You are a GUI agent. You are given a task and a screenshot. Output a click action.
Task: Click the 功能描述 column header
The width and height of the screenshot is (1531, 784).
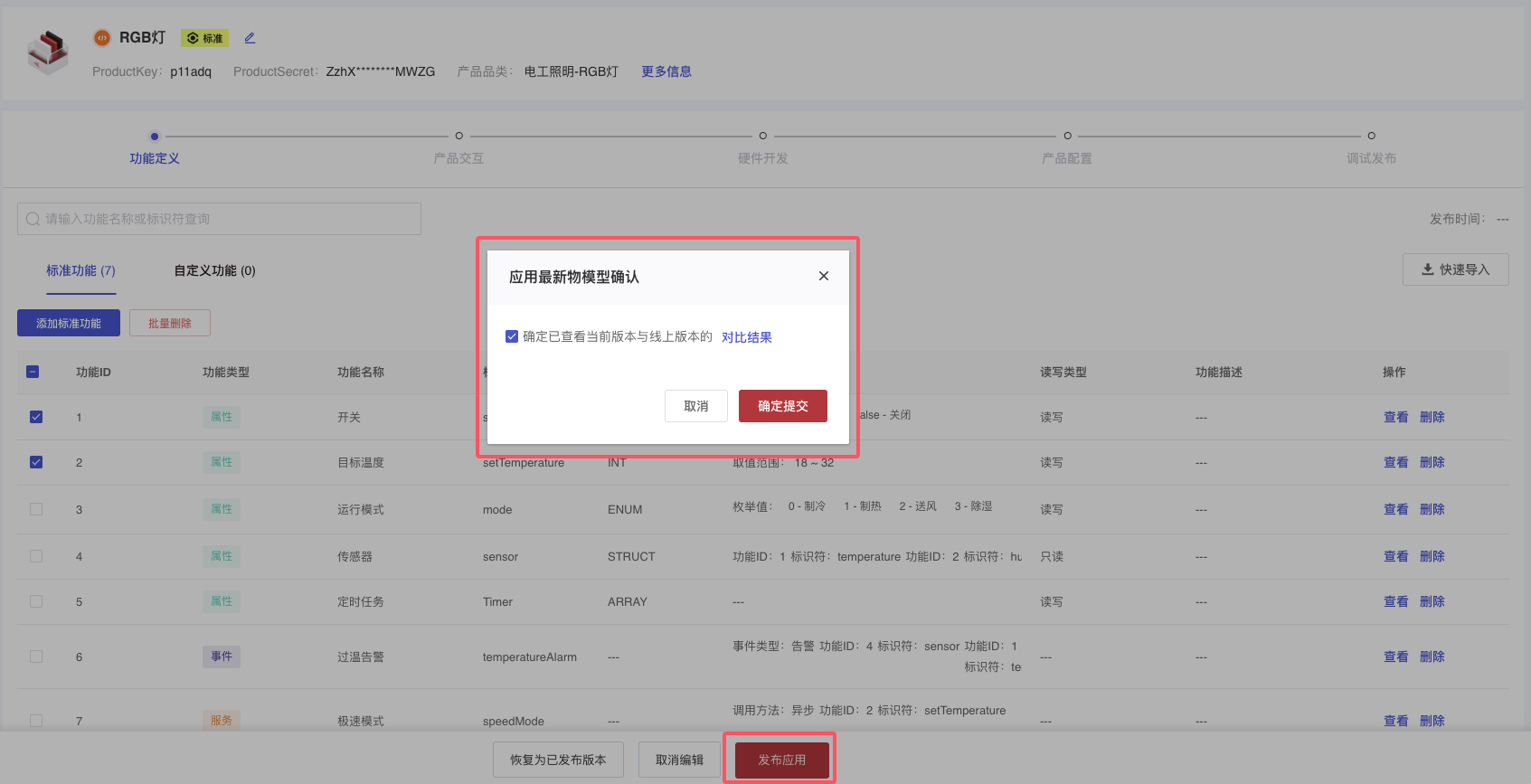coord(1219,372)
